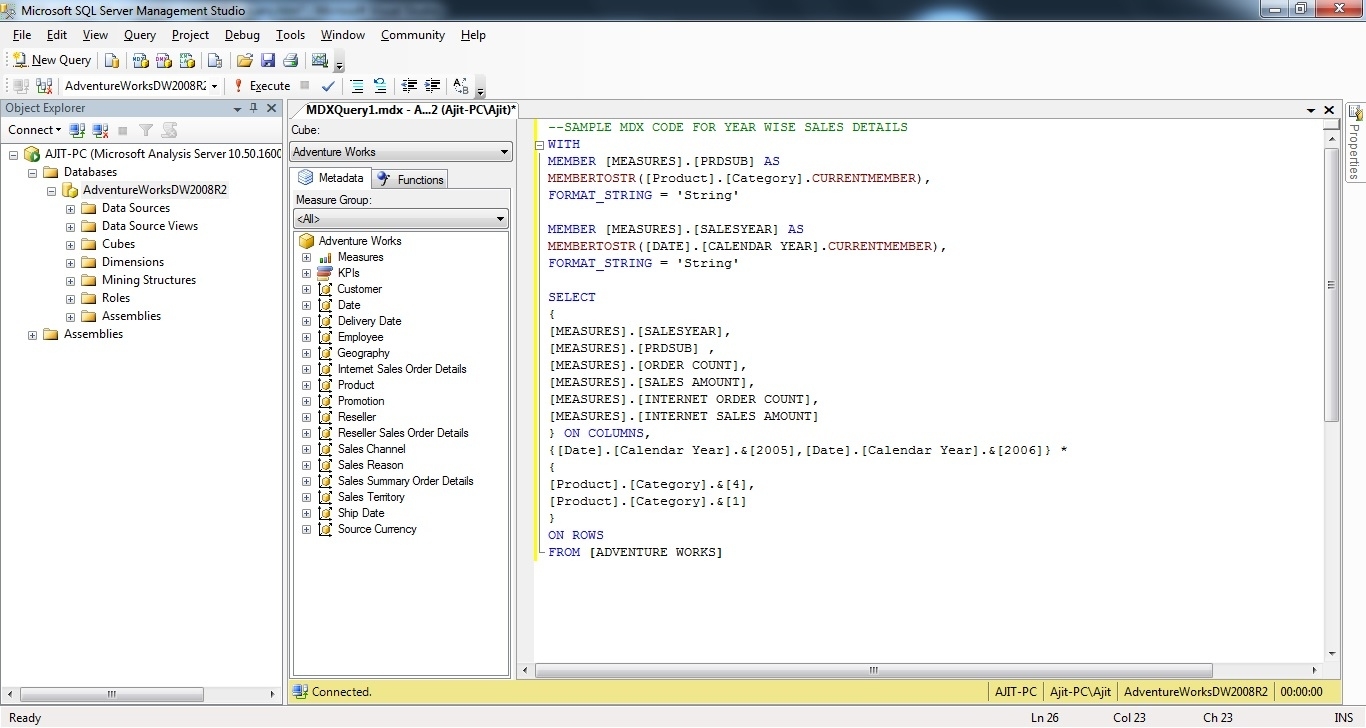Viewport: 1366px width, 728px height.
Task: Click the Cancel Executing Query stop icon
Action: (x=305, y=86)
